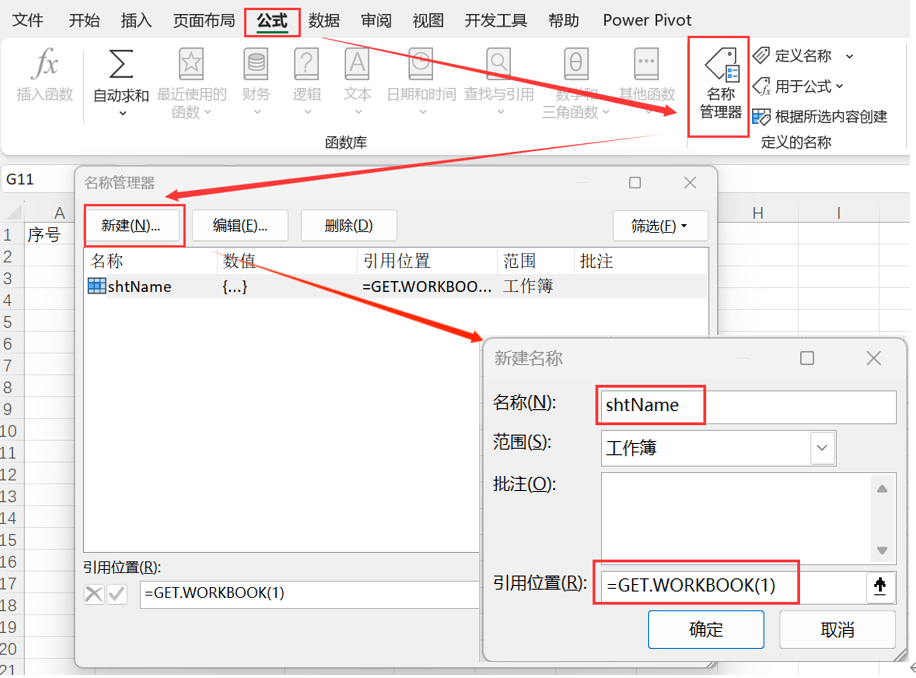Viewport: 916px width, 678px height.
Task: Switch to the Review tab
Action: click(x=376, y=20)
